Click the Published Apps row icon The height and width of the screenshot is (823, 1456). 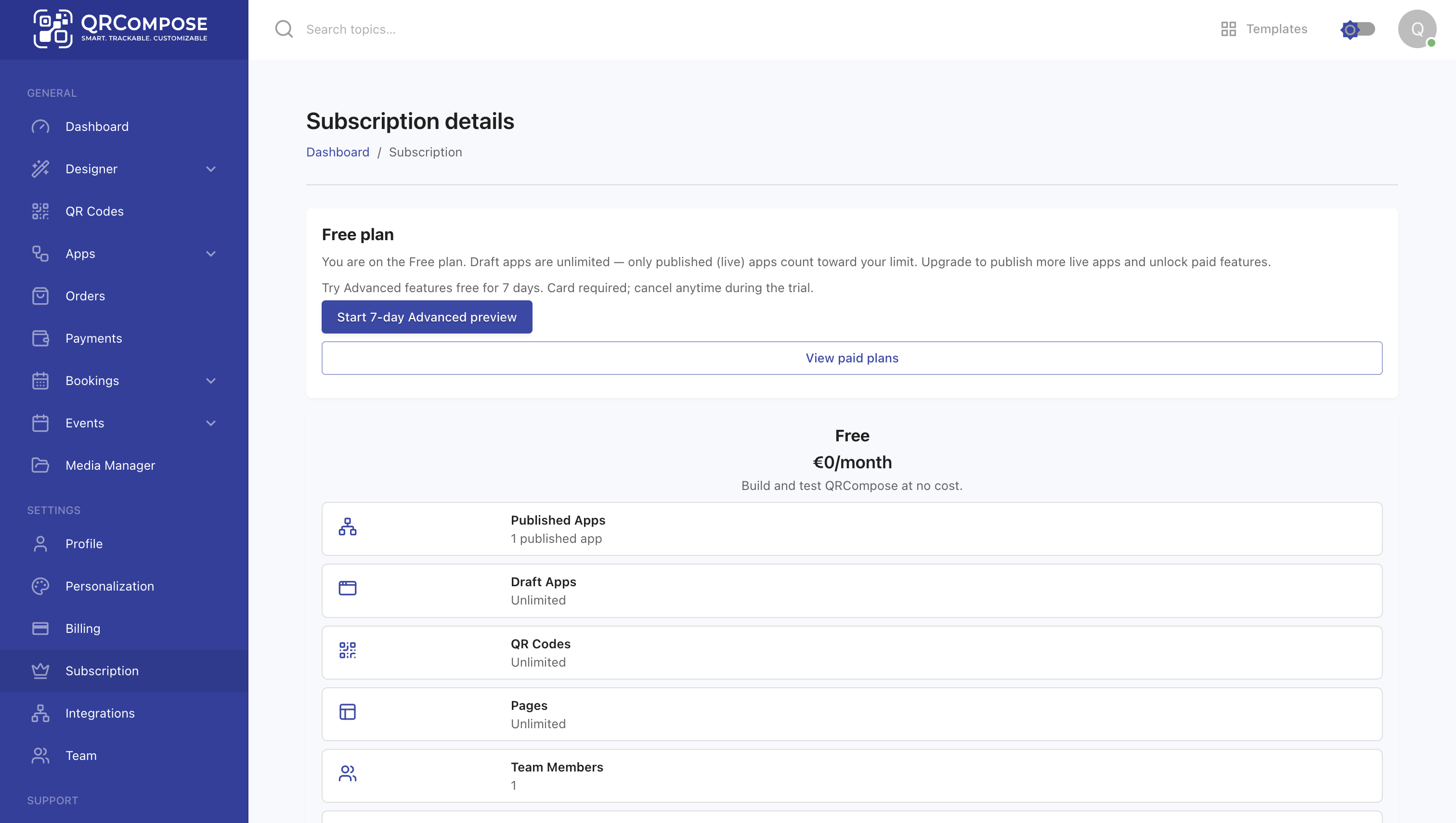pos(347,527)
